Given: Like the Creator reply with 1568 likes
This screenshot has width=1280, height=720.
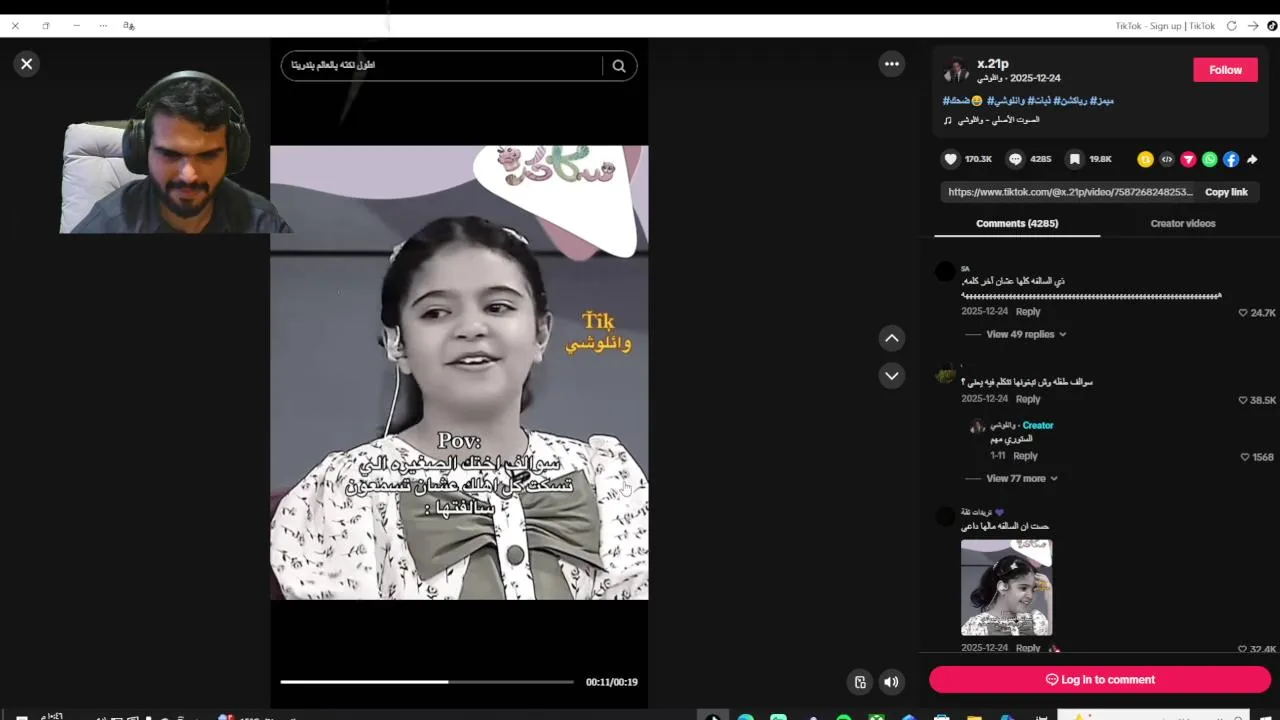Looking at the screenshot, I should 1245,457.
